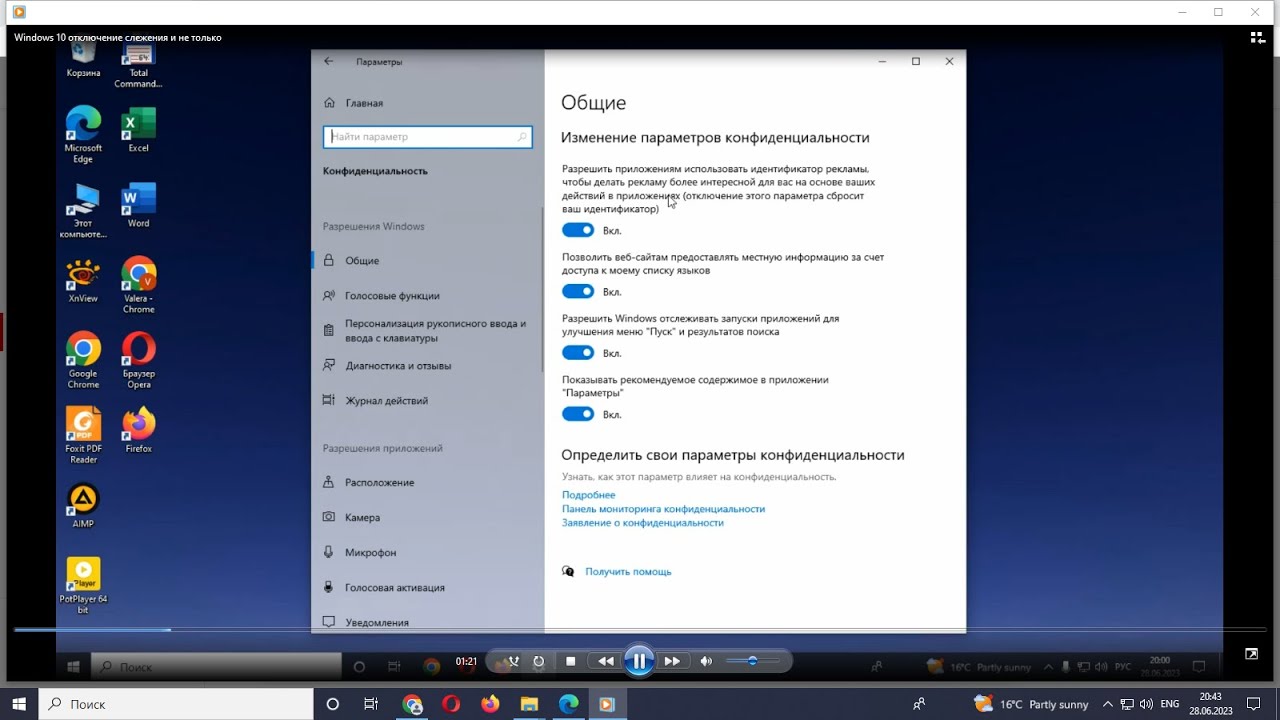
Task: Click the Конфиденциальность sidebar heading
Action: 375,171
